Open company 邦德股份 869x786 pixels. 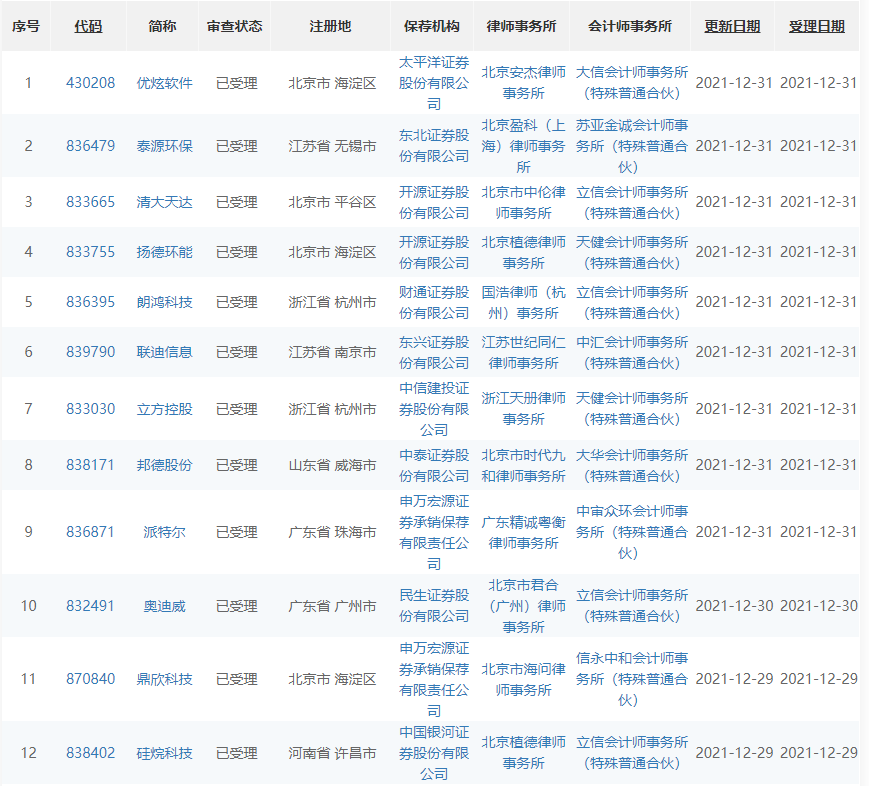165,465
